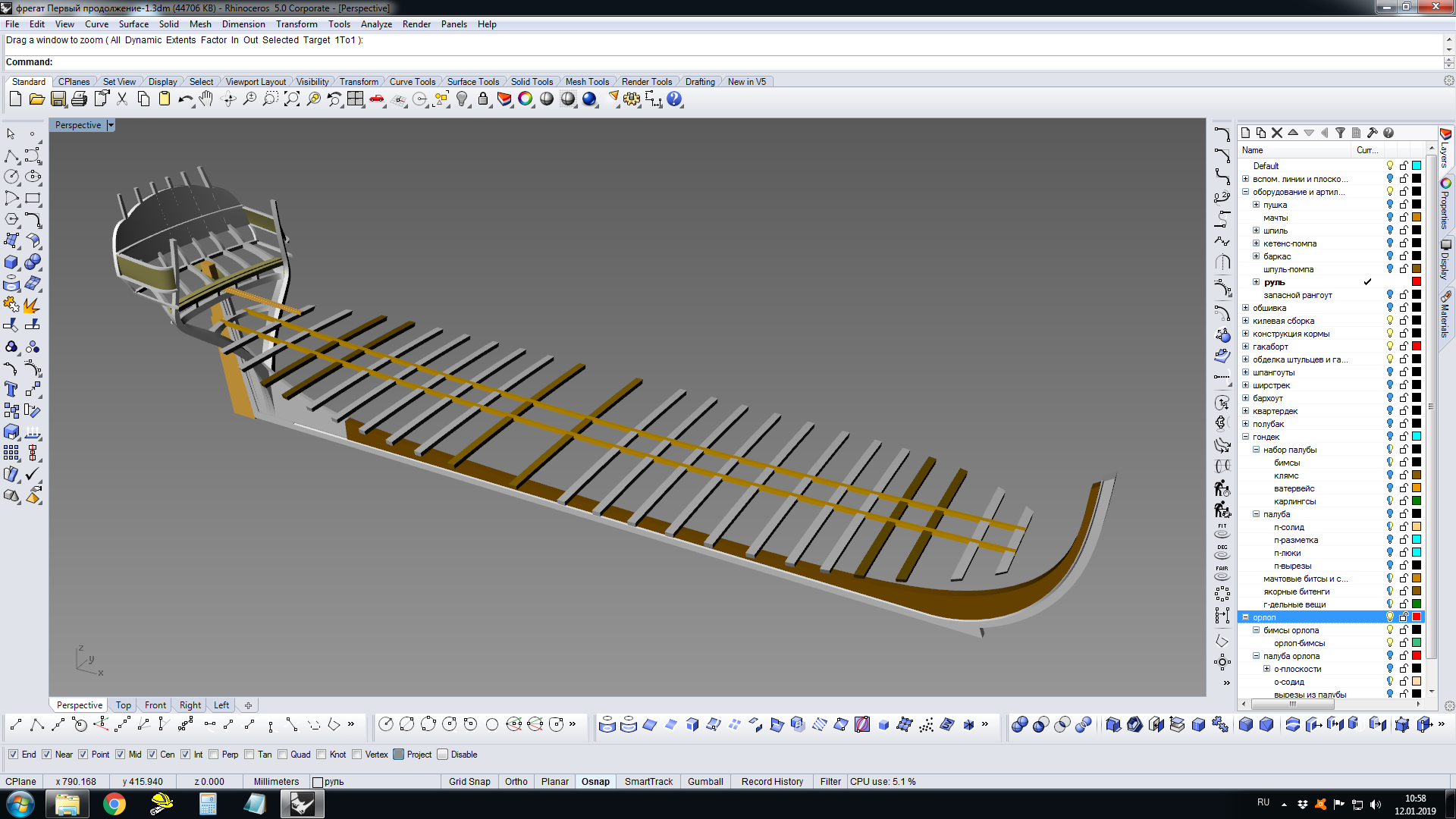Image resolution: width=1456 pixels, height=819 pixels.
Task: Expand the о-плоскости layer
Action: [x=1266, y=669]
